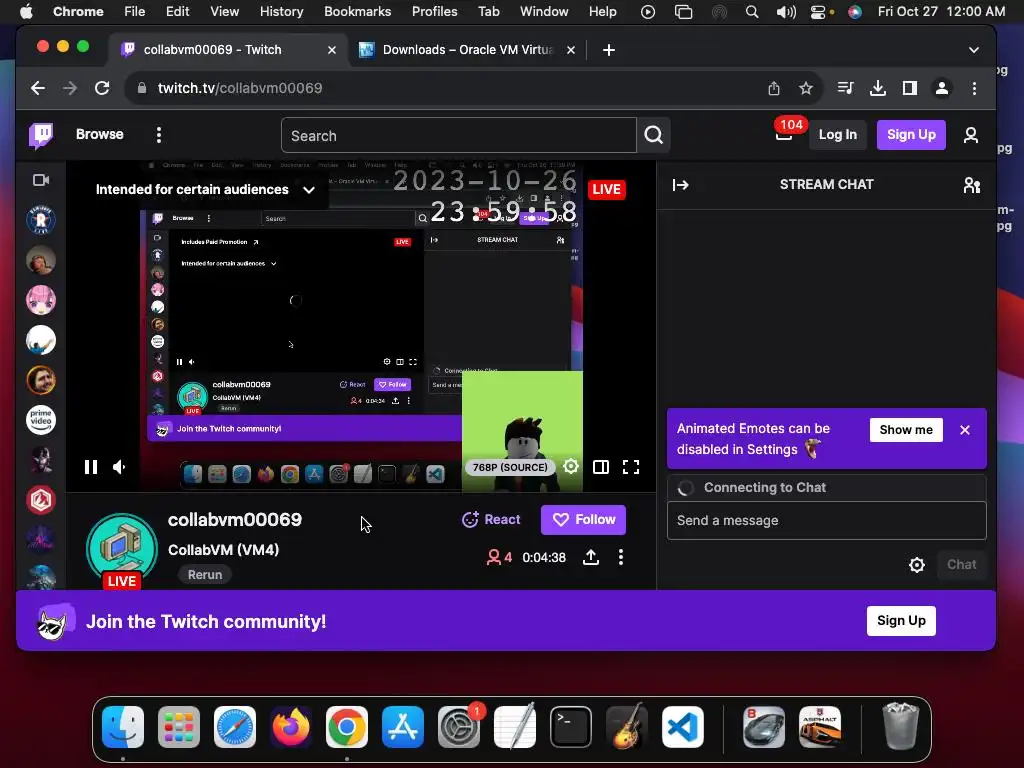Pause the live stream video
The height and width of the screenshot is (768, 1024).
point(91,467)
